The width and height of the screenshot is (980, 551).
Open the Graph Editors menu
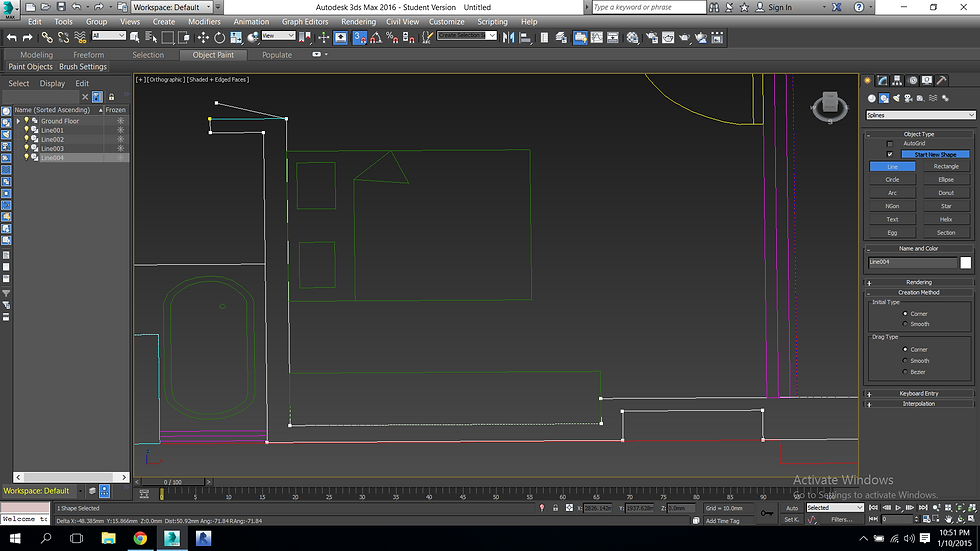(304, 21)
